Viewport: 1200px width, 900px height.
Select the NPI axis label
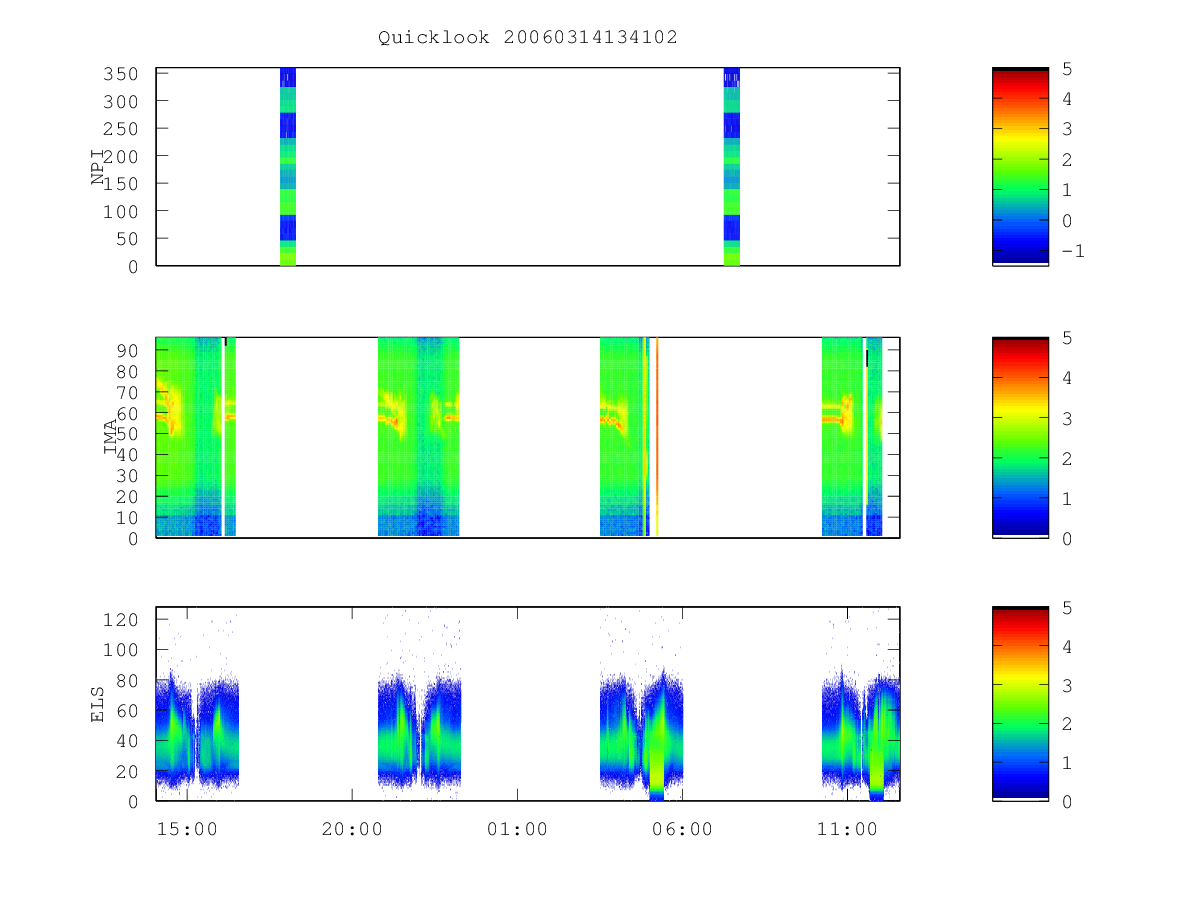click(99, 166)
